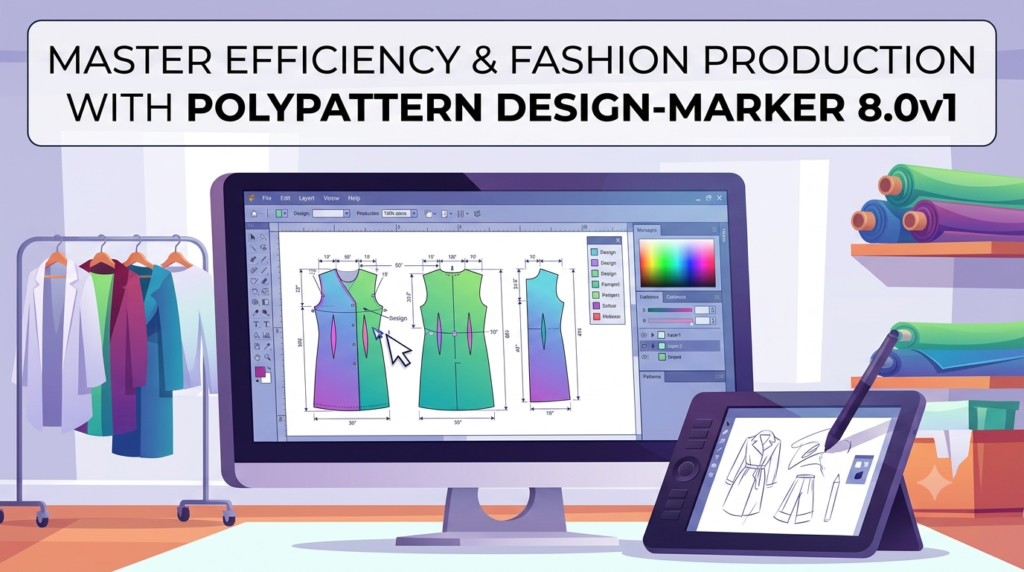The height and width of the screenshot is (572, 1024).
Task: Switch to the Cotanuos tab
Action: pos(676,297)
